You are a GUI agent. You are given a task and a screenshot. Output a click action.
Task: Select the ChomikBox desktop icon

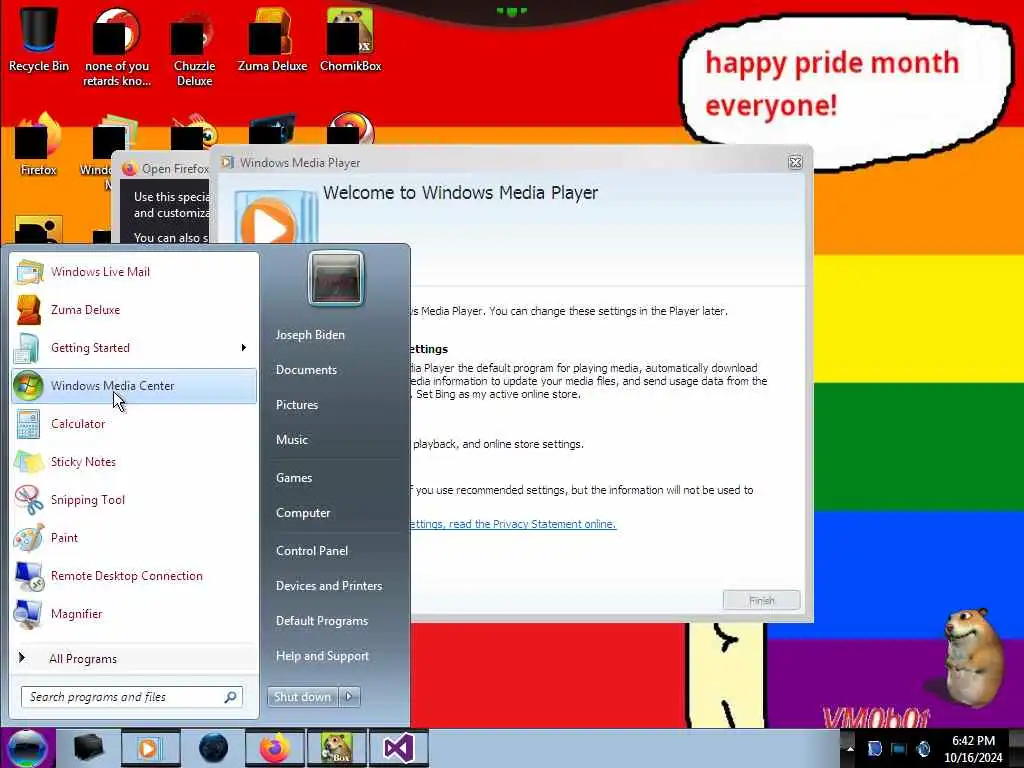351,40
